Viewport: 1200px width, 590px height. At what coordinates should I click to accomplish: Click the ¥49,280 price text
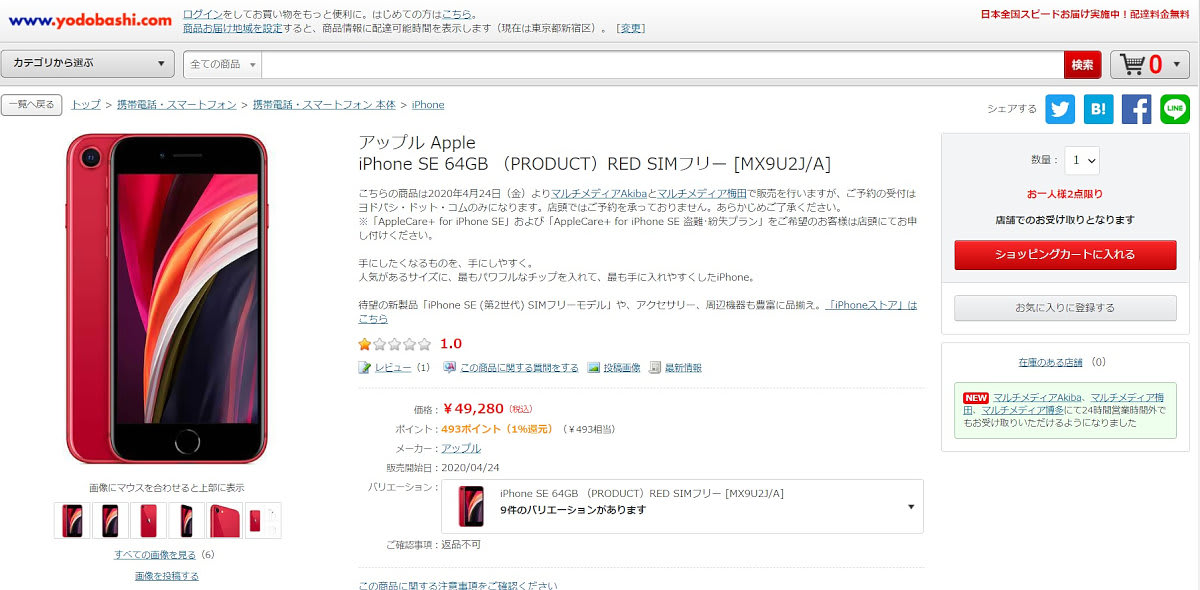tap(474, 409)
